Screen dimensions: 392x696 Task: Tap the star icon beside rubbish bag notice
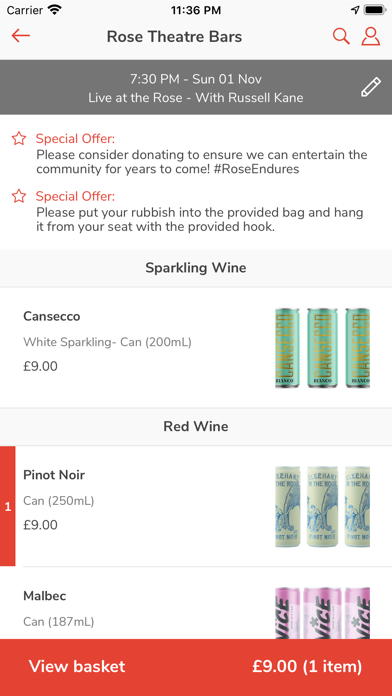(x=19, y=196)
